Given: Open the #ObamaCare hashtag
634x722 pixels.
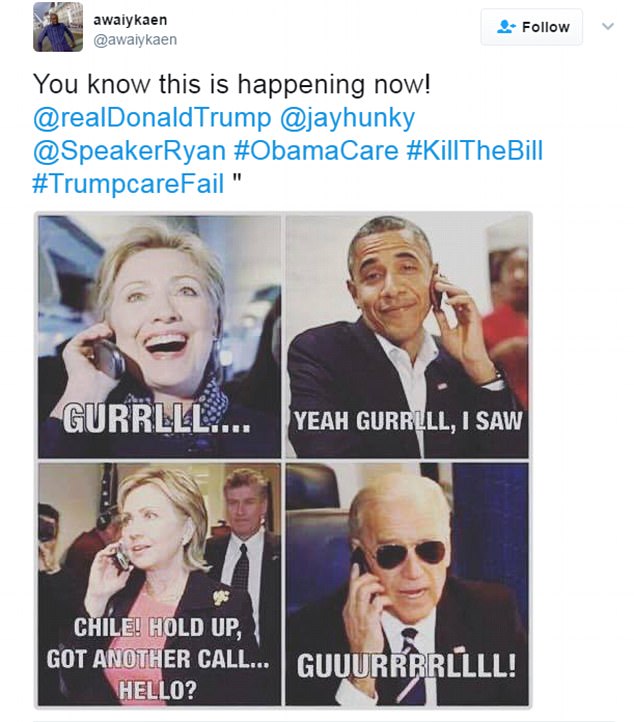Looking at the screenshot, I should [x=316, y=151].
